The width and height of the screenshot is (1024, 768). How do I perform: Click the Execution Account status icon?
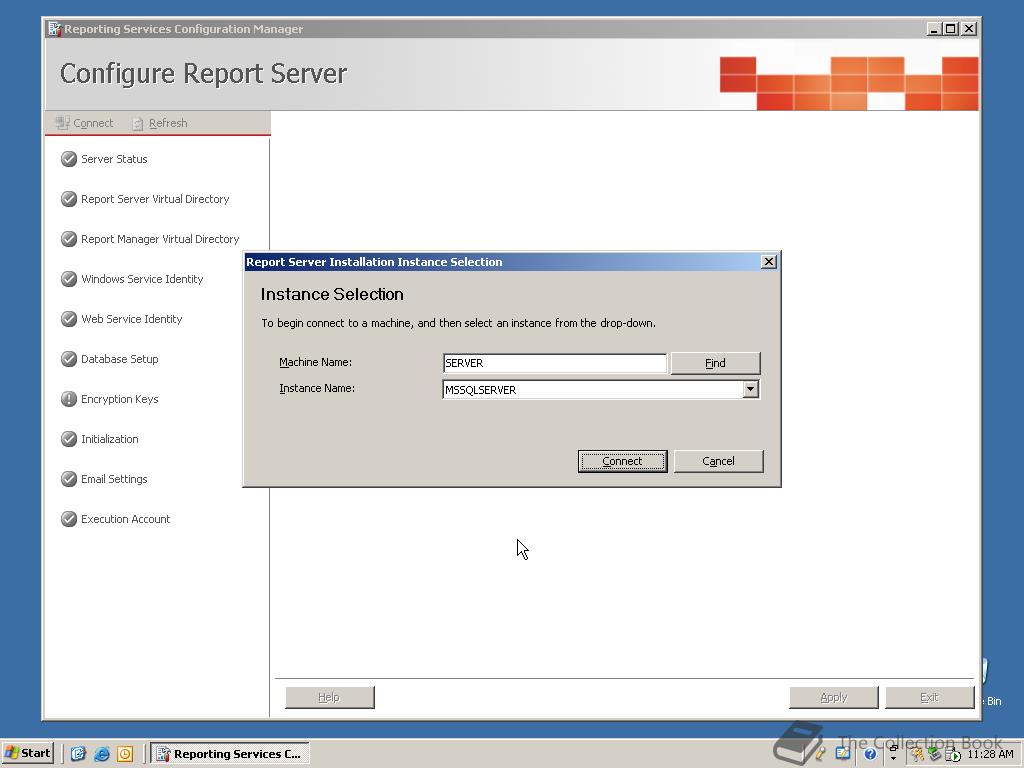click(x=69, y=519)
